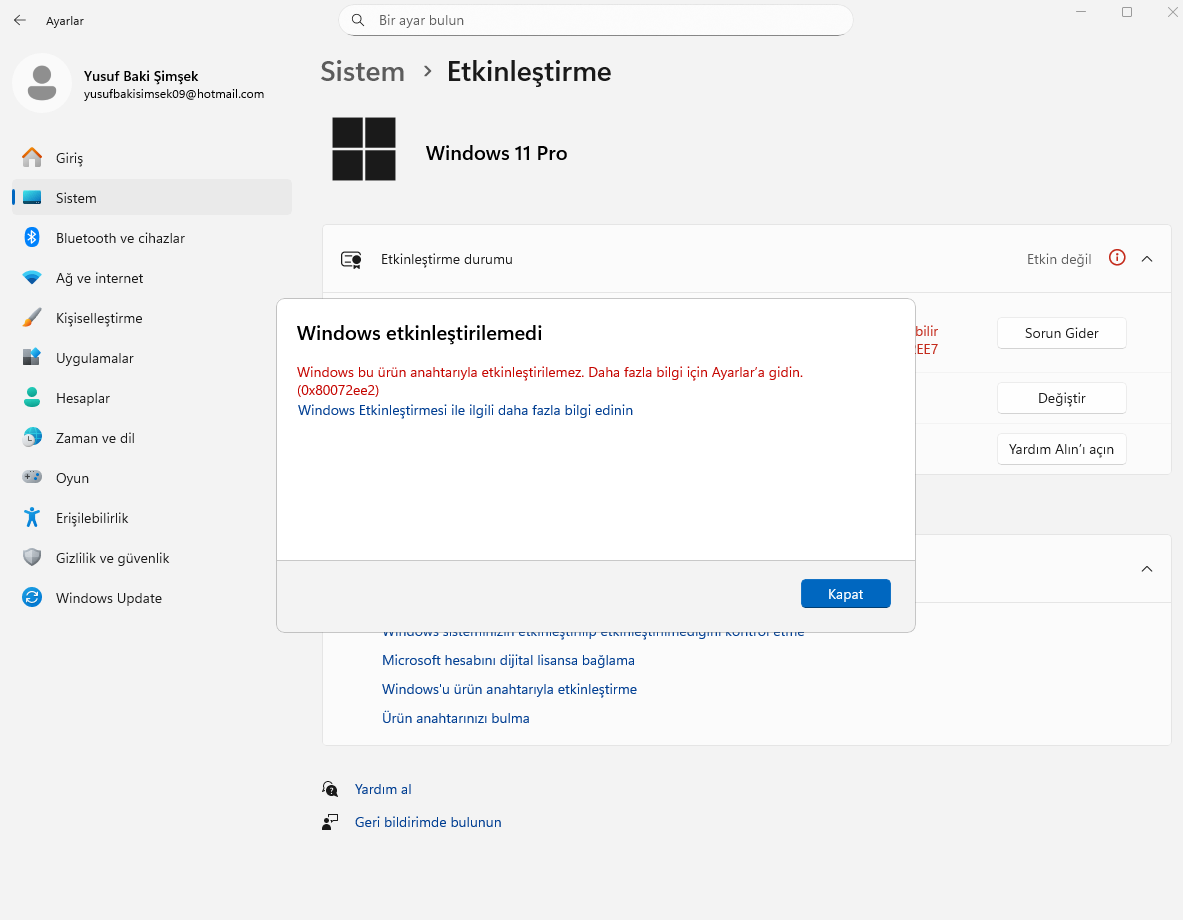The height and width of the screenshot is (920, 1183).
Task: Open the Giriş page
Action: 152,158
